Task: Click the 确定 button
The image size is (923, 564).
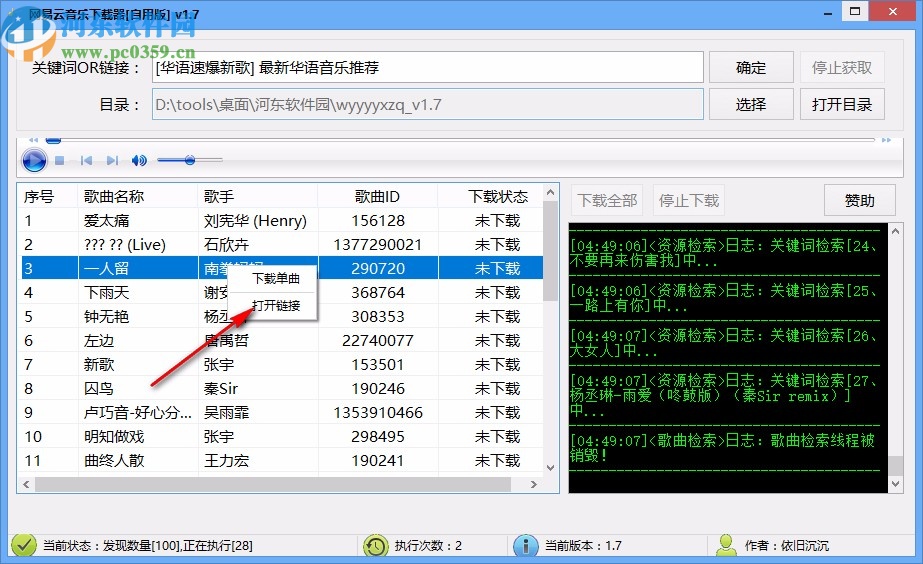Action: point(751,67)
